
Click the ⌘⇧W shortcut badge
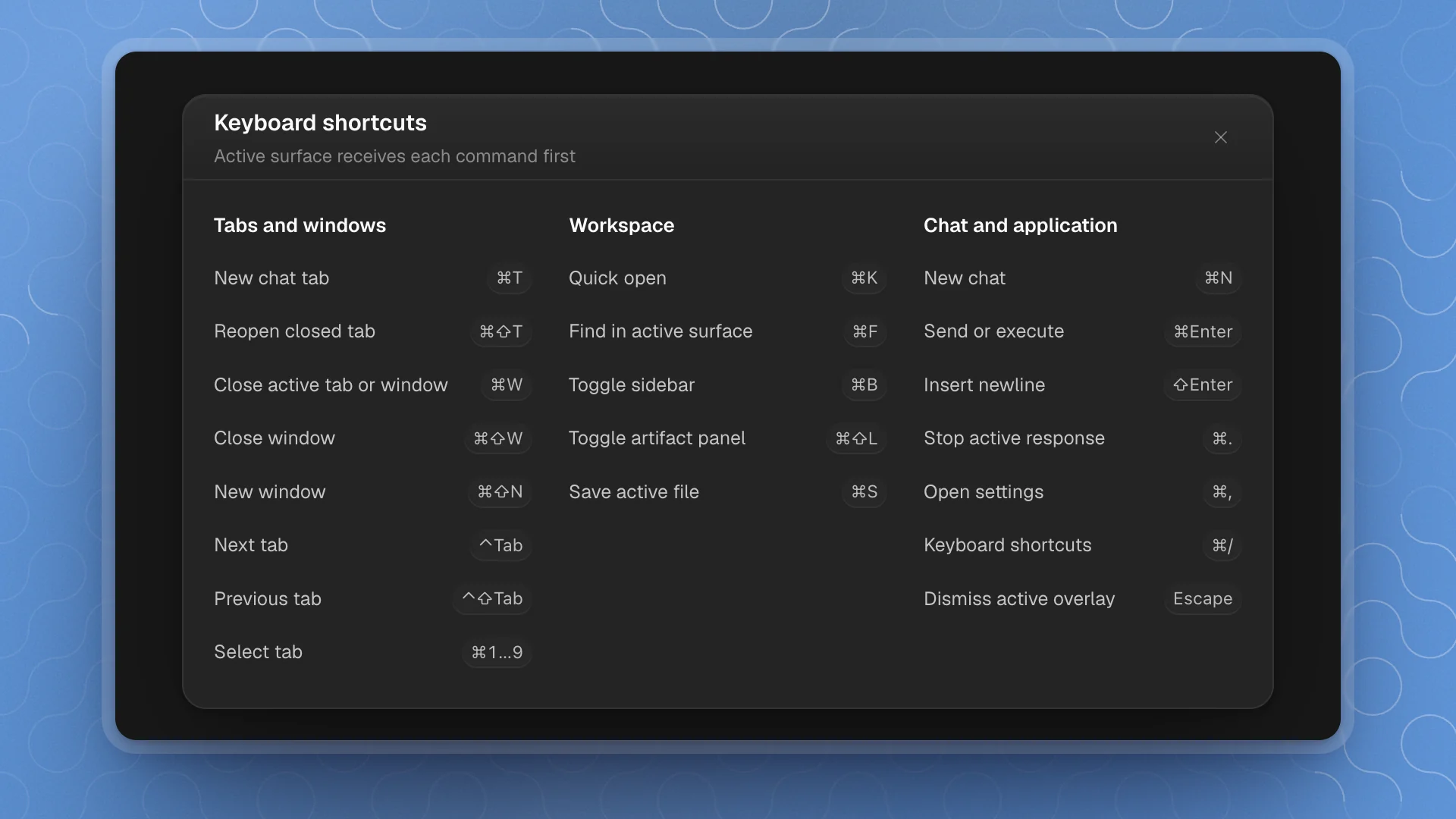click(497, 438)
